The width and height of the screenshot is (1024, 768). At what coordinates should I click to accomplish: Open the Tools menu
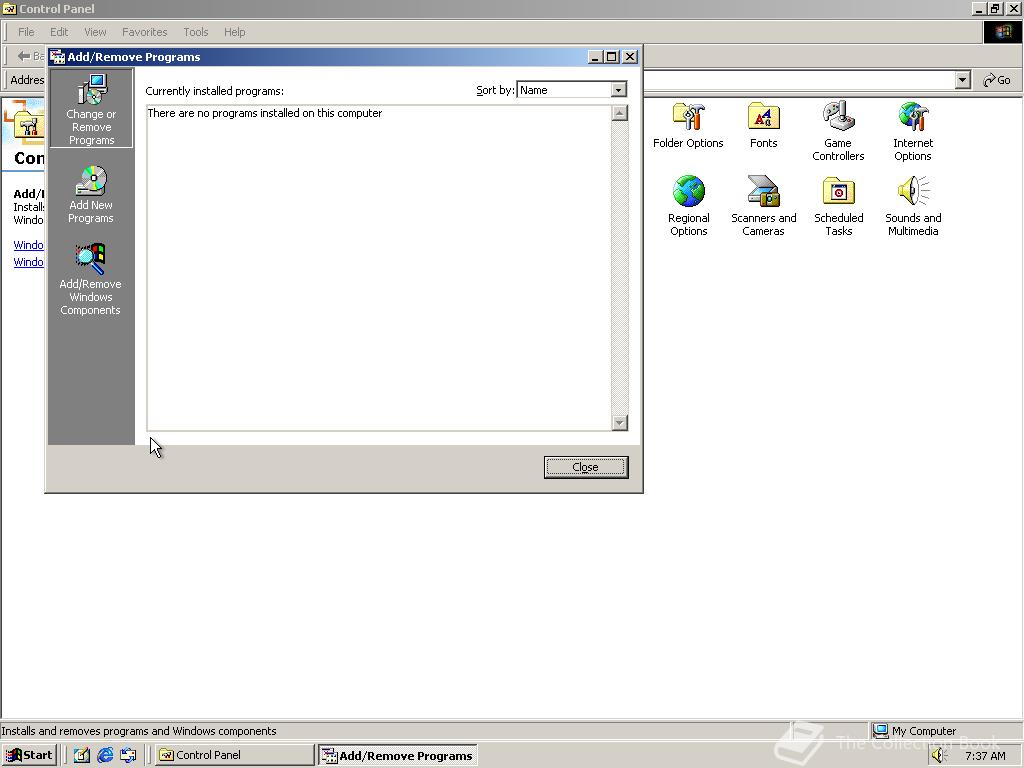coord(195,32)
